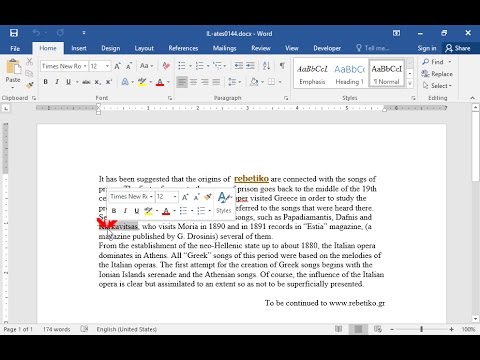Click the 174 words count in status bar
Image resolution: width=480 pixels, height=360 pixels.
pos(56,329)
